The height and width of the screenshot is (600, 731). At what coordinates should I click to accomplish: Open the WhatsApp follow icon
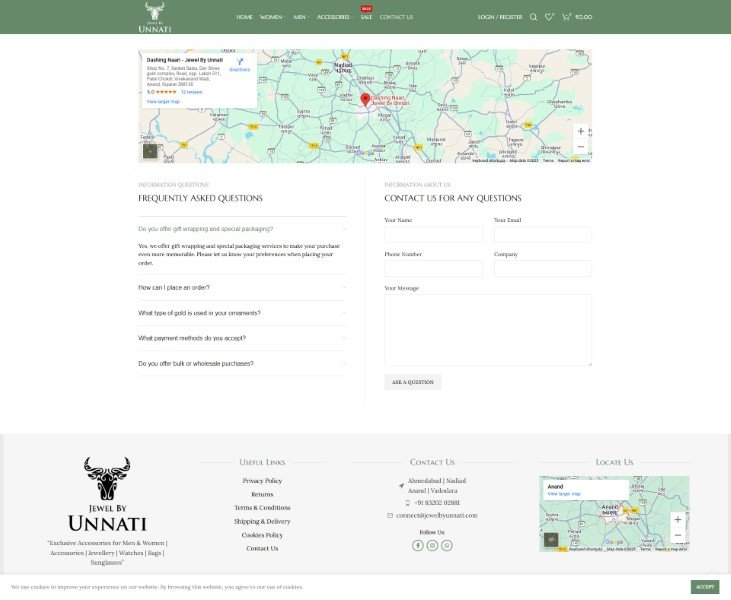447,545
